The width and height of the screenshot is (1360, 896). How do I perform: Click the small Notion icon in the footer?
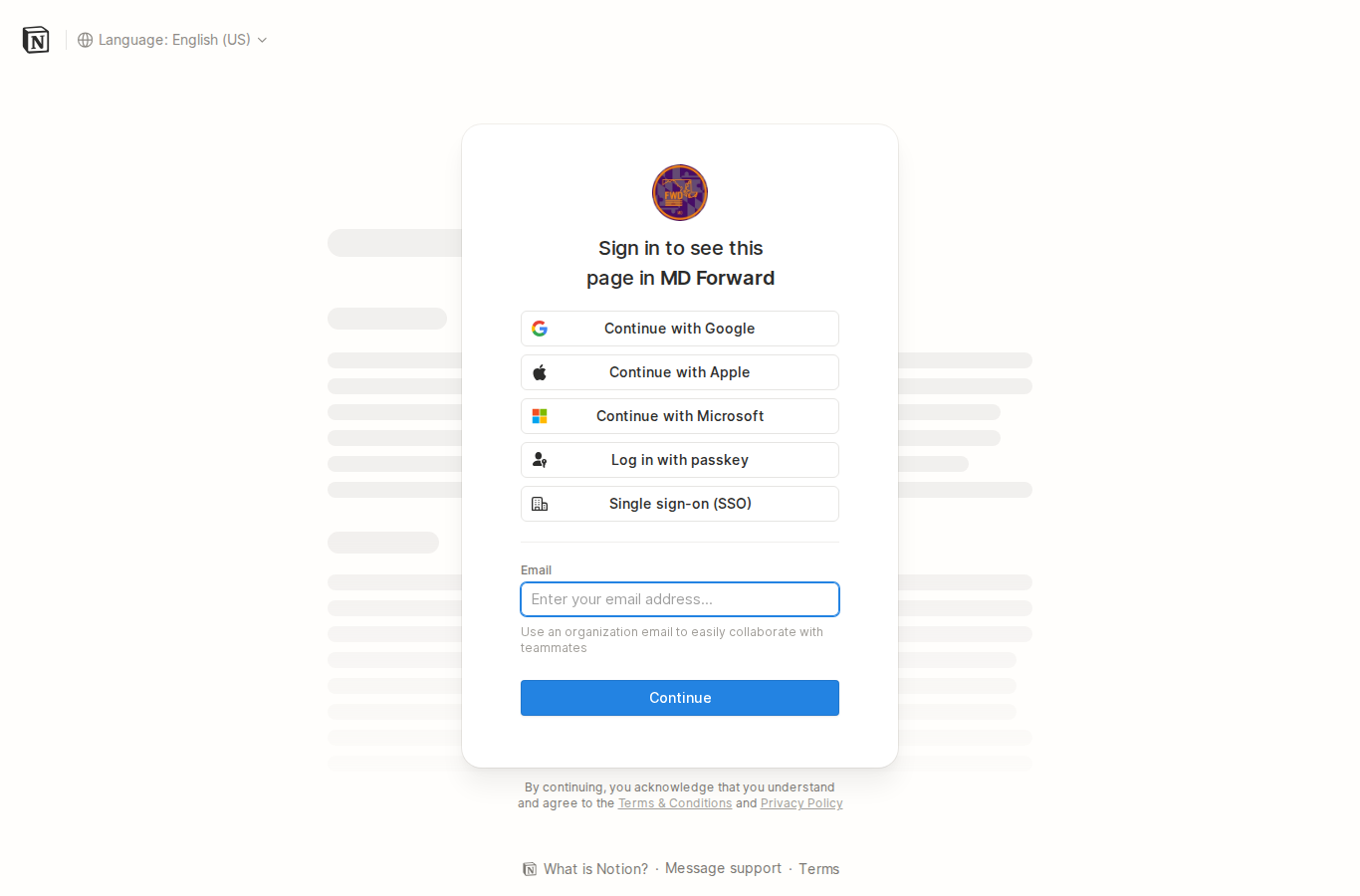[x=530, y=868]
